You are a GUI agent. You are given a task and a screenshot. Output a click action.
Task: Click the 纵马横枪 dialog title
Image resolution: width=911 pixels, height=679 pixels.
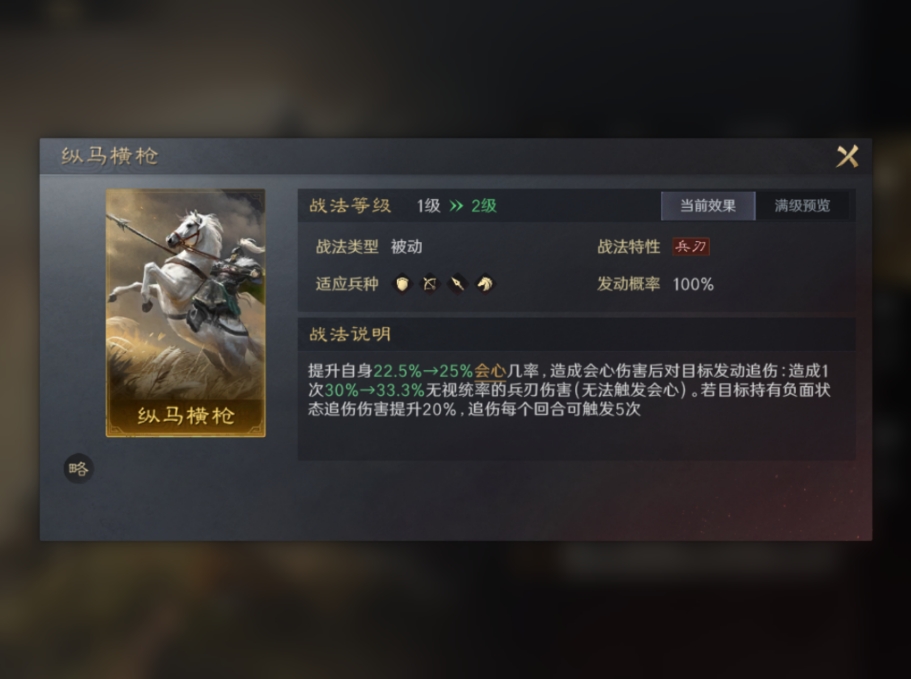[x=110, y=156]
